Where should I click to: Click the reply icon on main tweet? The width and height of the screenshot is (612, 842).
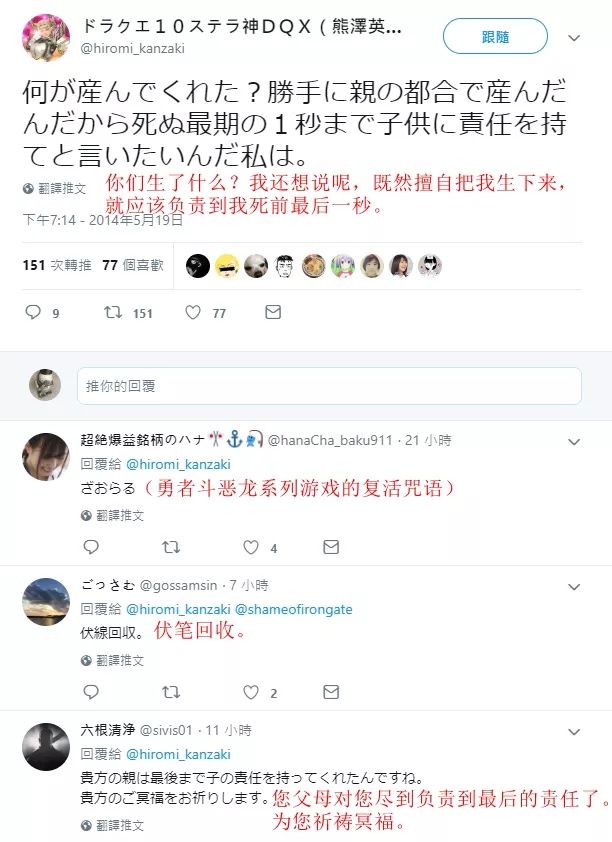coord(33,312)
